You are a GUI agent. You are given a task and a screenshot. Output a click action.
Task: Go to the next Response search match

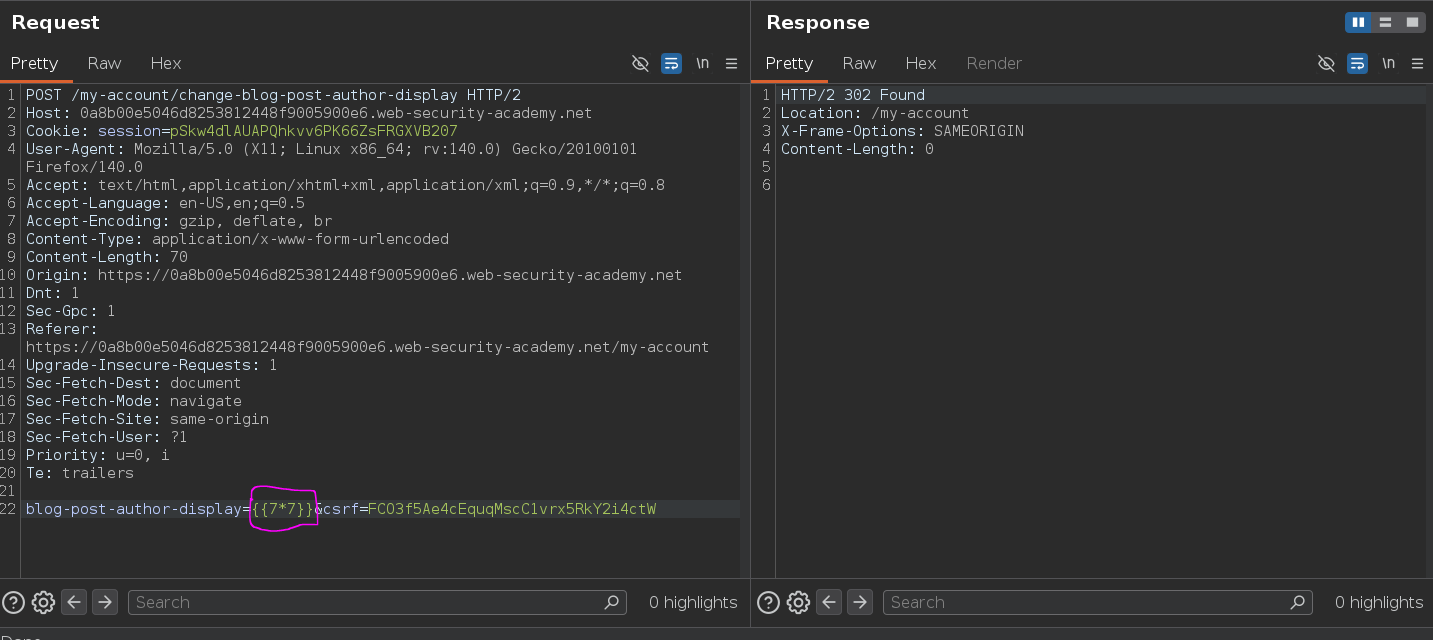coord(860,602)
